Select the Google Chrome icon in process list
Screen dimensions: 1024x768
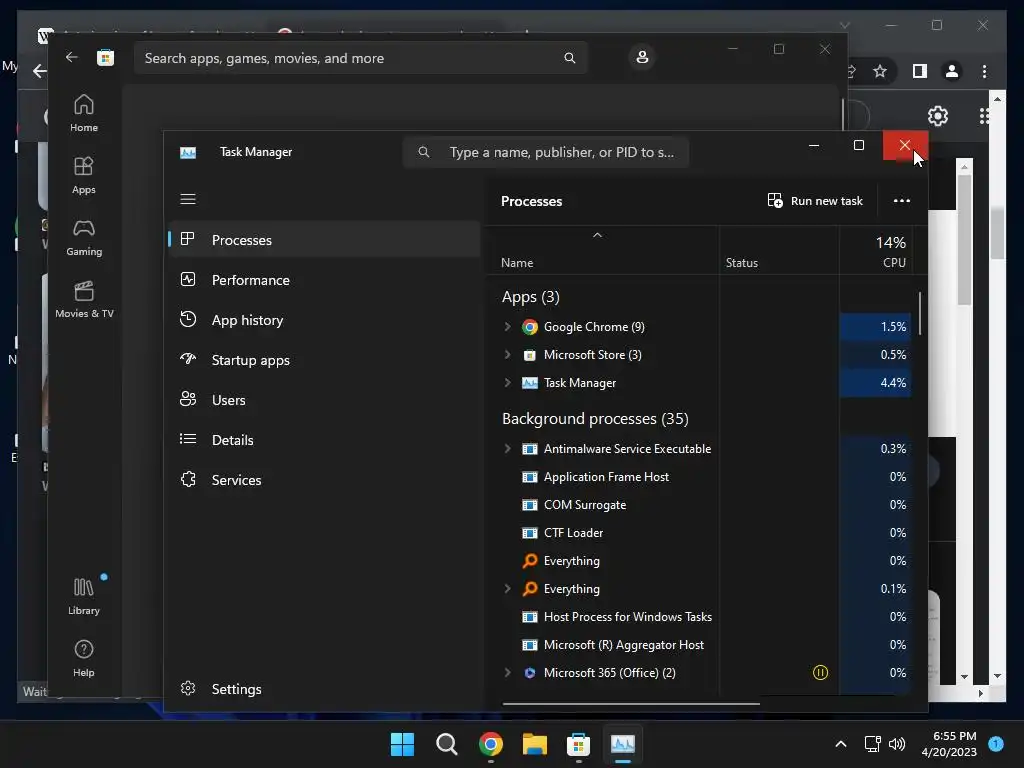point(530,327)
